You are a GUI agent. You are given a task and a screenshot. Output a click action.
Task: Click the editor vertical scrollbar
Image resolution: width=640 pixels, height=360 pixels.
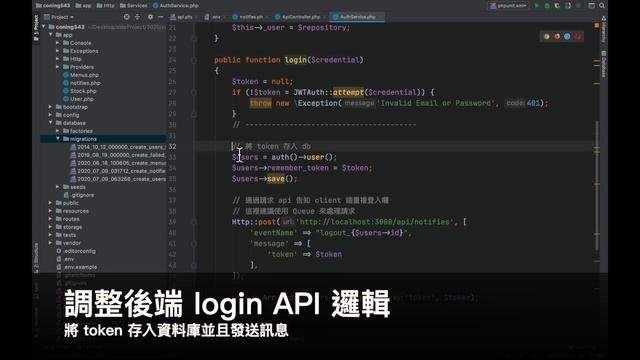597,186
